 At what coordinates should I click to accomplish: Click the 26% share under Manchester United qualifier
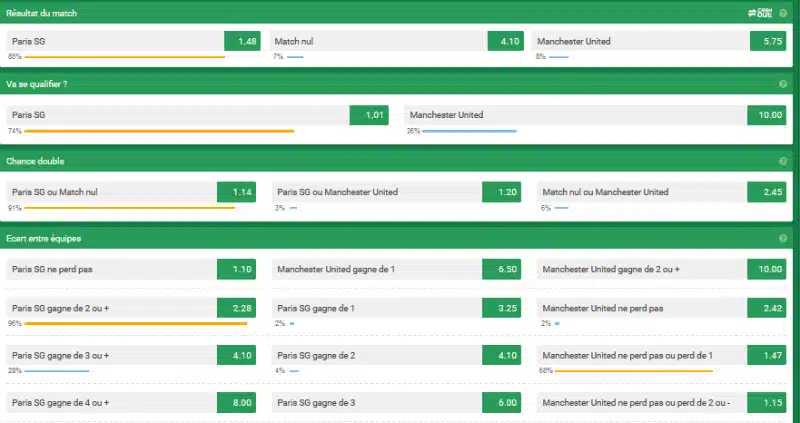tap(413, 131)
